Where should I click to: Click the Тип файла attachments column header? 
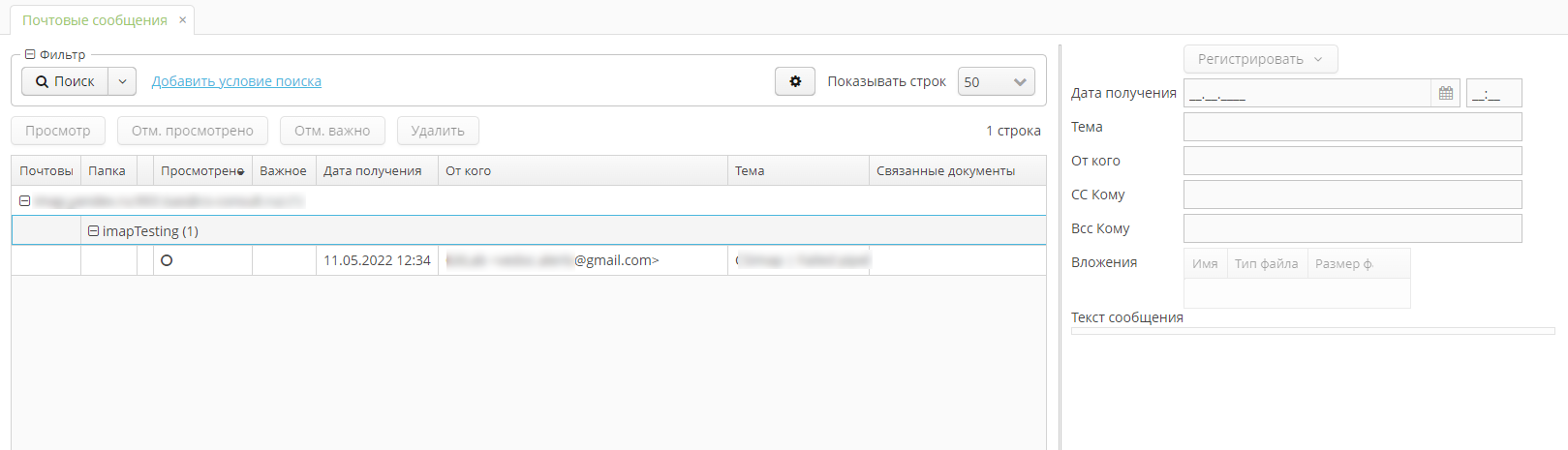[x=1267, y=263]
